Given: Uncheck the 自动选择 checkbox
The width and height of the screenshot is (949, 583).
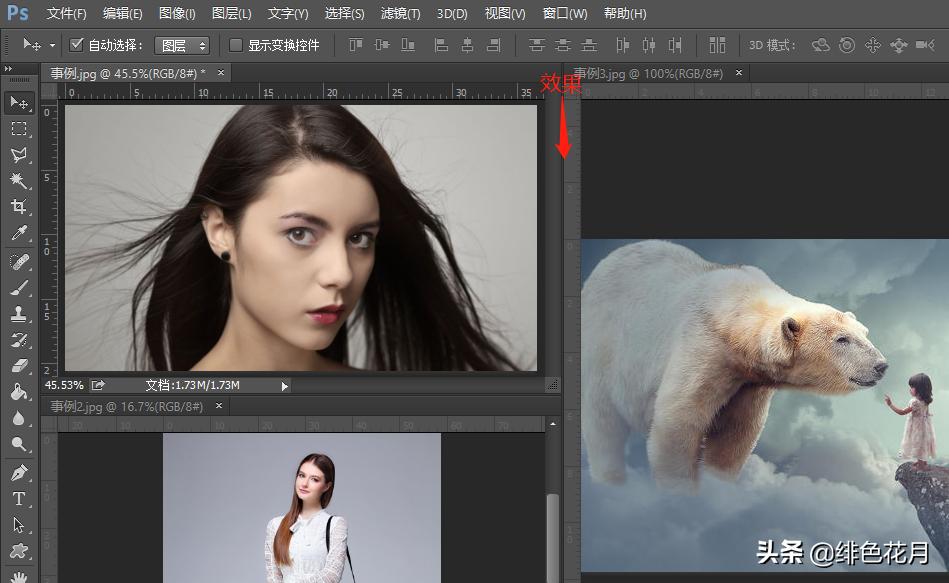Looking at the screenshot, I should pyautogui.click(x=76, y=45).
